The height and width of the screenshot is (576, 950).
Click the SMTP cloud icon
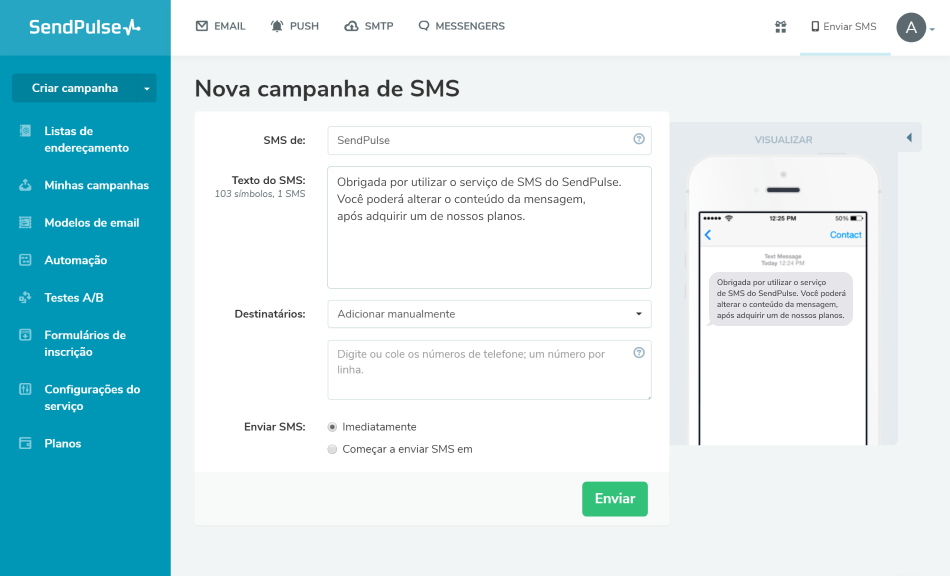351,26
